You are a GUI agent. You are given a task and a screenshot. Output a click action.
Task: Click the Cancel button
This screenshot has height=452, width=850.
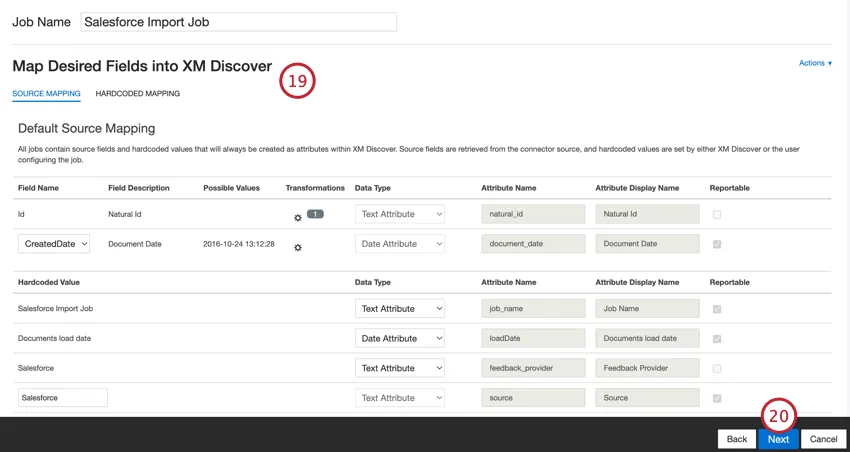823,439
